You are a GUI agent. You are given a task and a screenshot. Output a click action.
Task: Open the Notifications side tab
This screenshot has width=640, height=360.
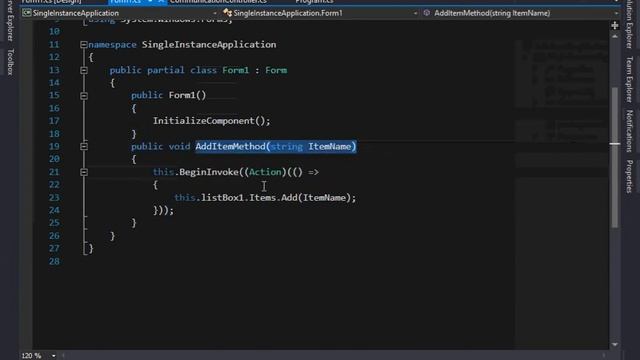click(x=629, y=131)
